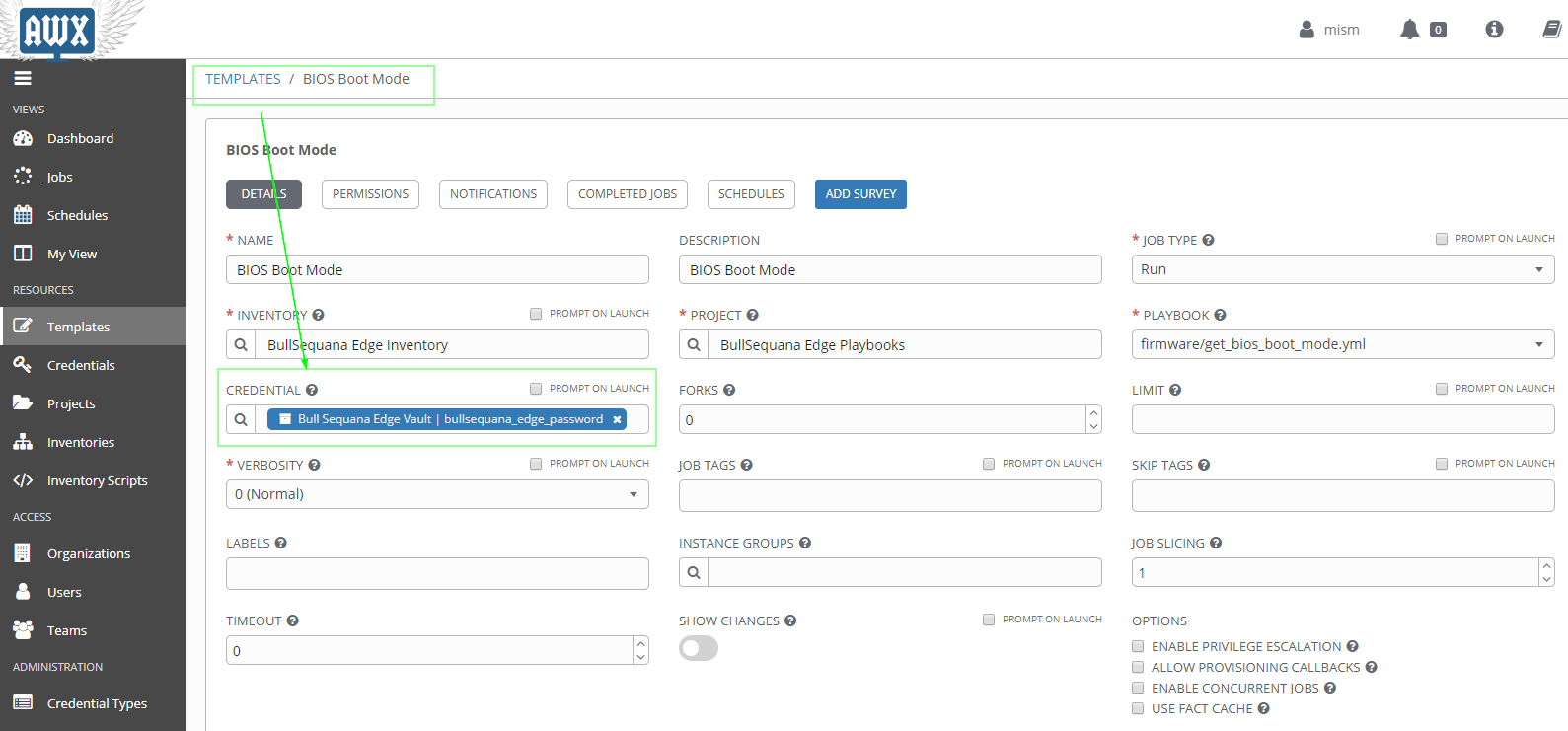
Task: Open lookup search for Inventory
Action: tap(241, 344)
